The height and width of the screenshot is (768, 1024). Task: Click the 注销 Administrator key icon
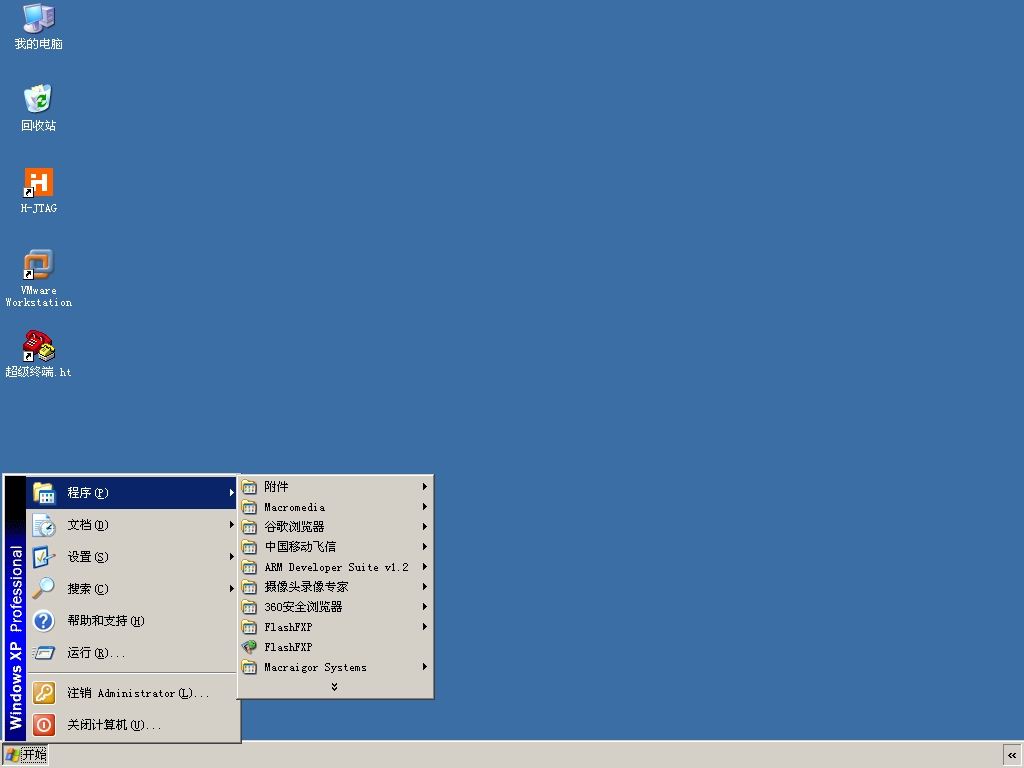pyautogui.click(x=44, y=693)
